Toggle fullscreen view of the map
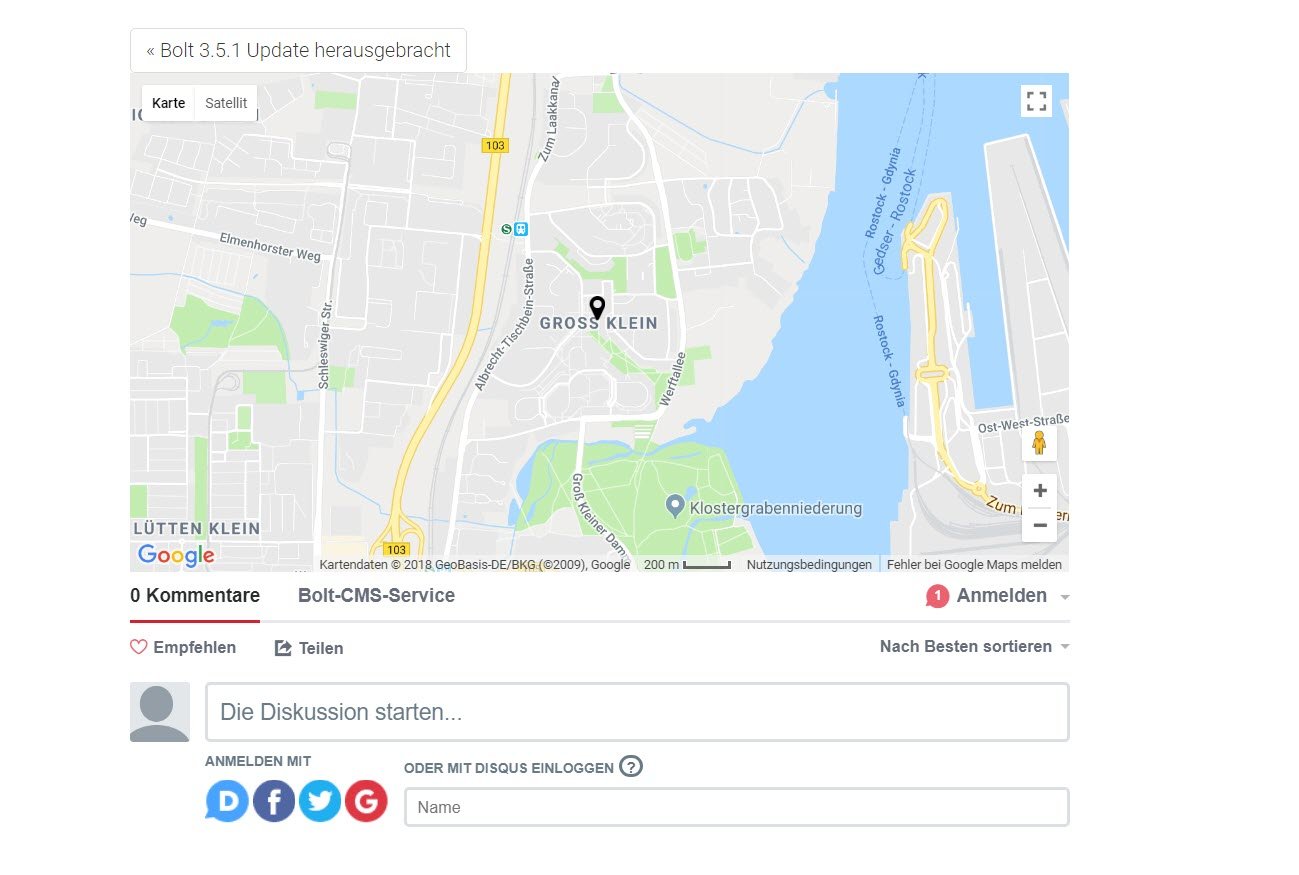This screenshot has height=875, width=1299. point(1037,101)
